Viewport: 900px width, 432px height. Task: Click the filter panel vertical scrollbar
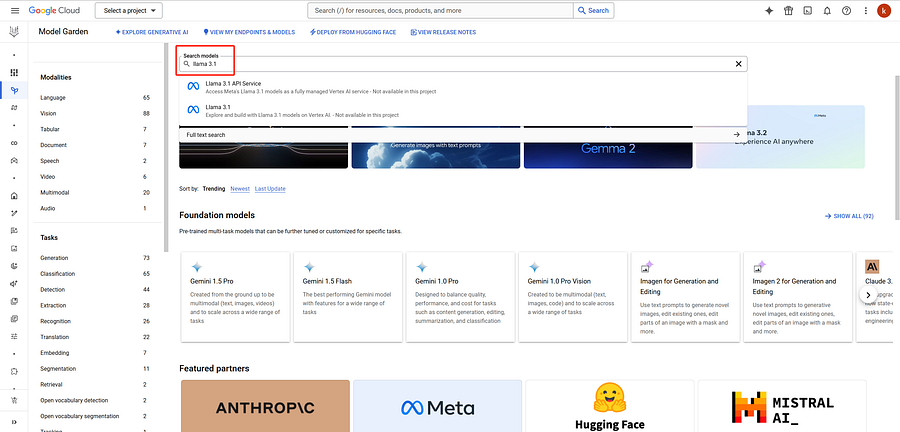(166, 148)
